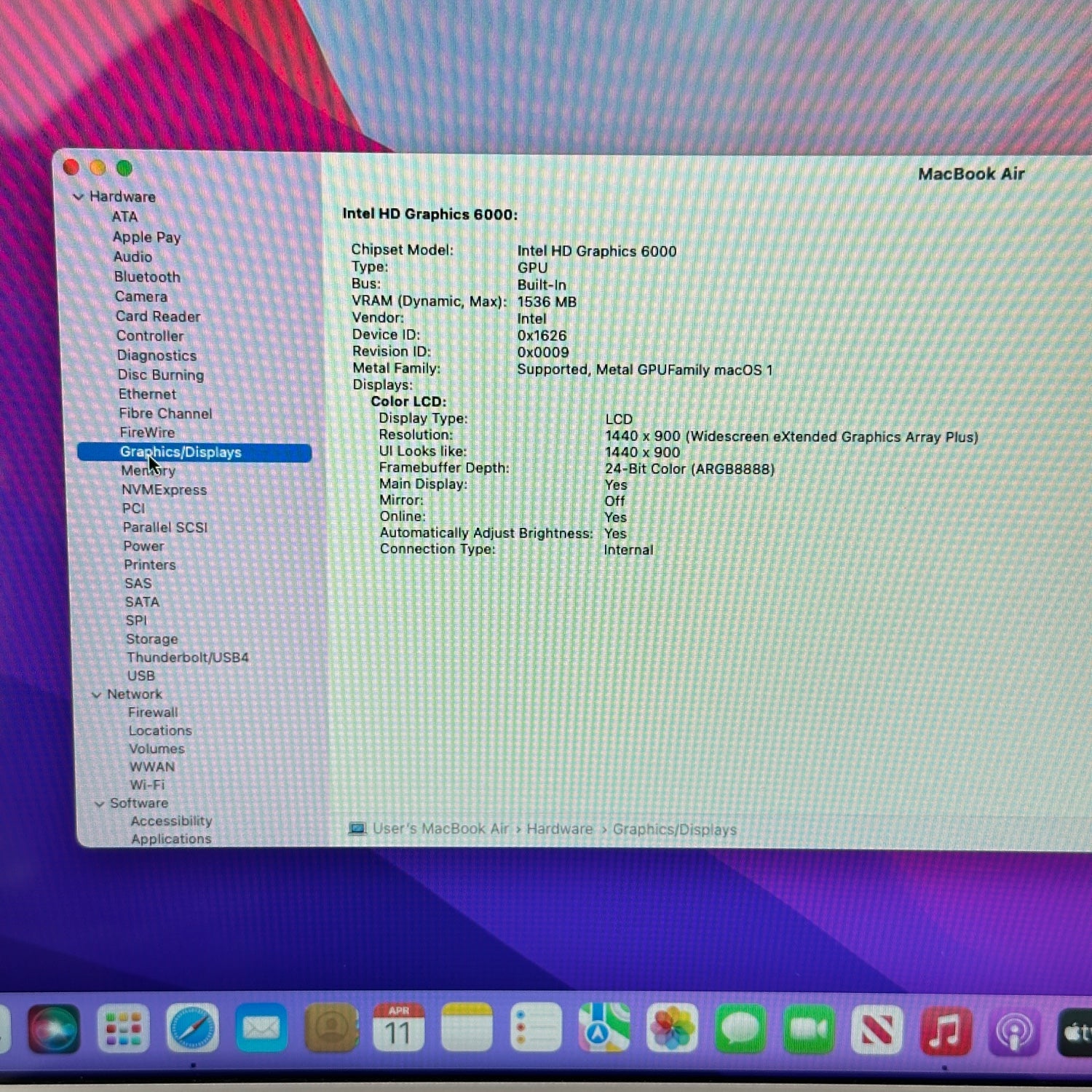Open the Calendar app in Dock
Image resolution: width=1092 pixels, height=1092 pixels.
[x=398, y=1029]
